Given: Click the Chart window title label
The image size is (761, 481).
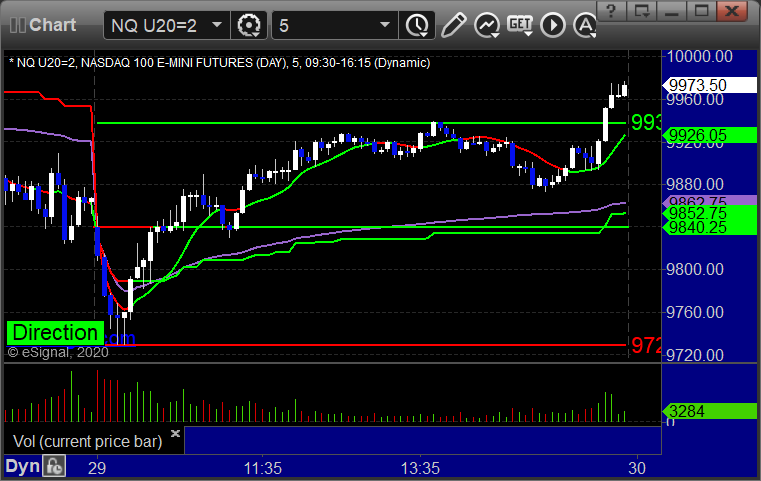Looking at the screenshot, I should [x=52, y=25].
